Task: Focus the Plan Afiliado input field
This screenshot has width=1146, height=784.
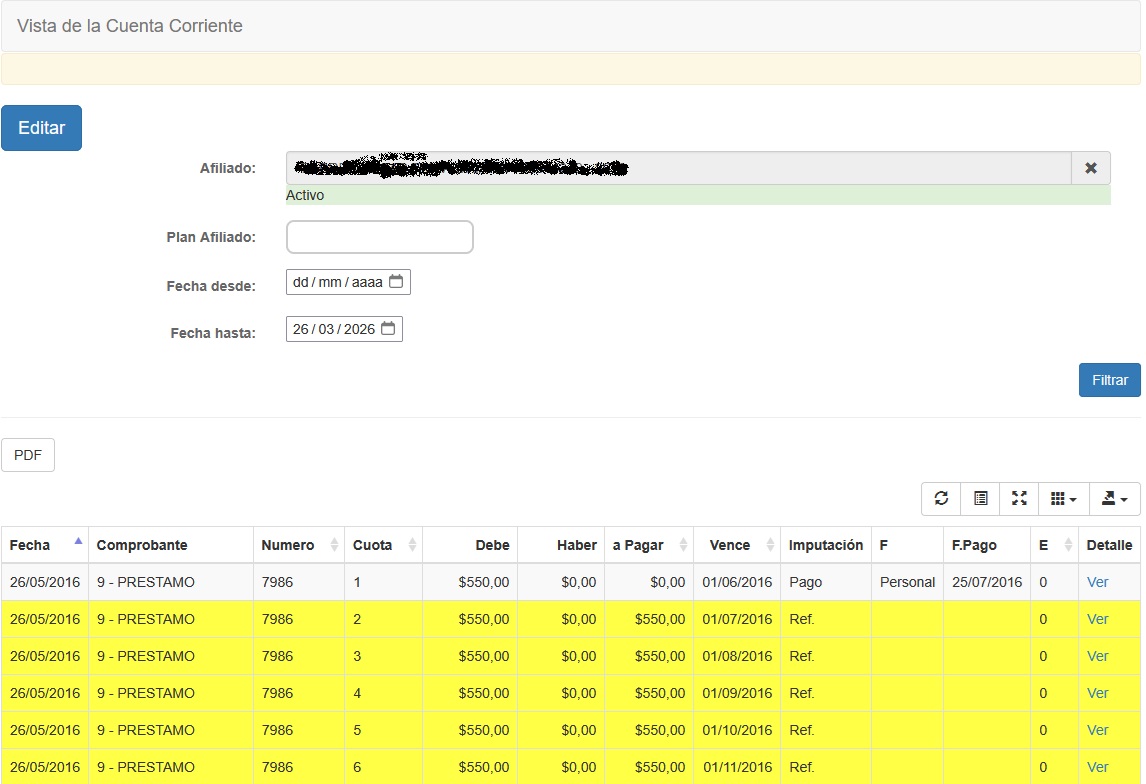Action: tap(379, 237)
